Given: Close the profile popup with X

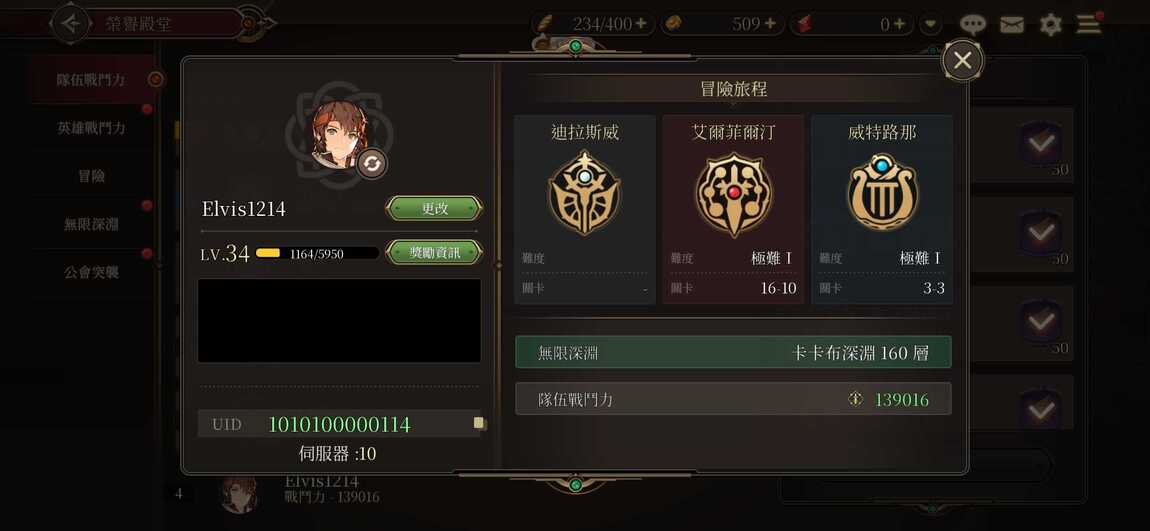Looking at the screenshot, I should 962,61.
